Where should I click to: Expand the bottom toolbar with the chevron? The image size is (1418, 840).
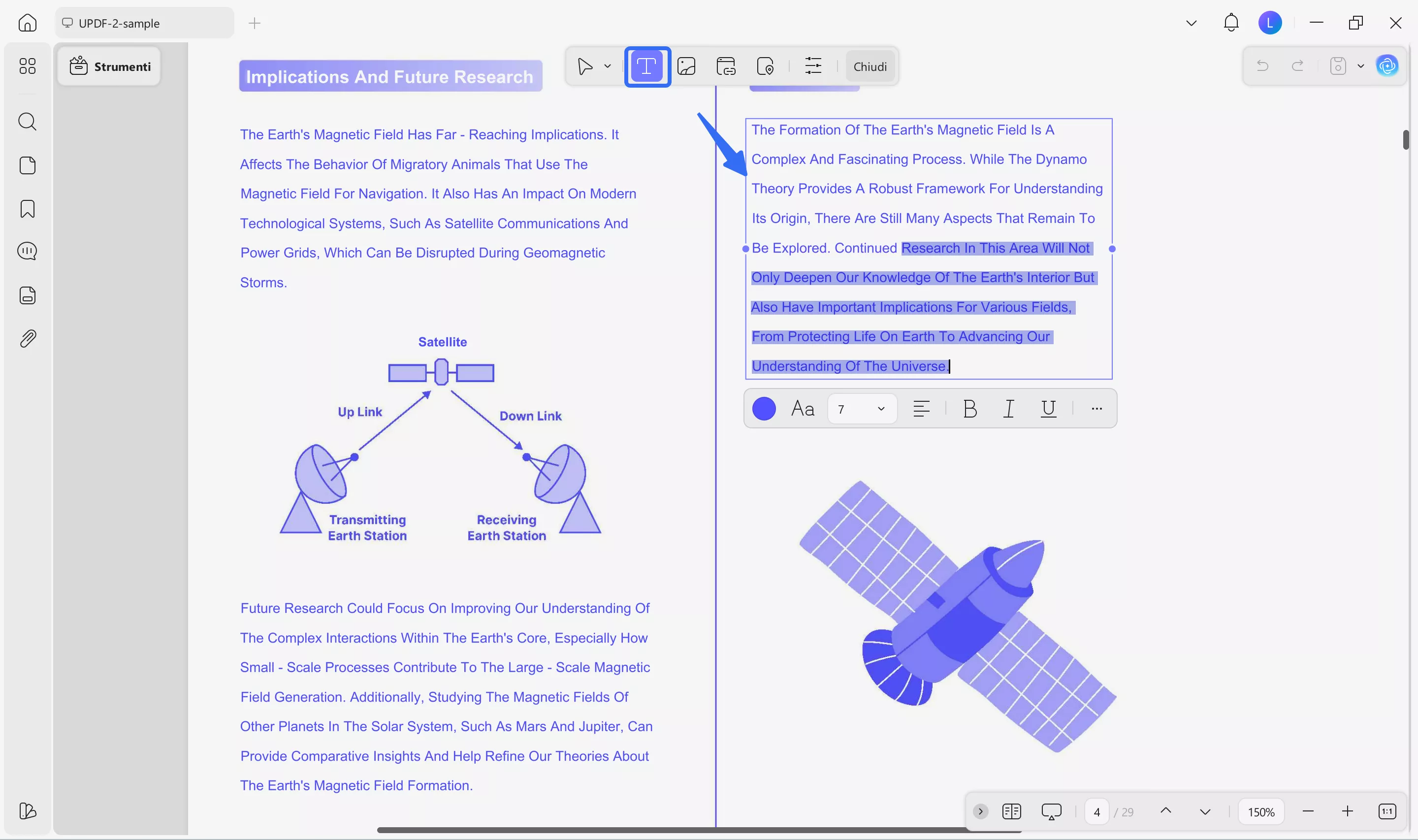click(981, 811)
